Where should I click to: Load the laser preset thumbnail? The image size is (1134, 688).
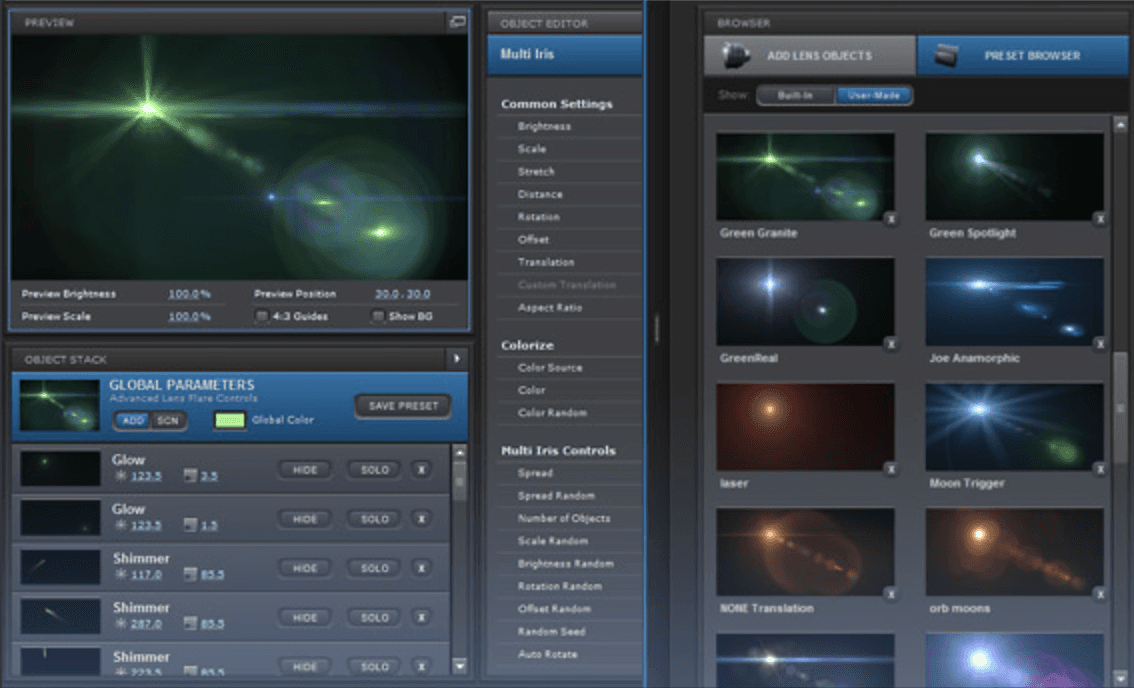click(805, 427)
